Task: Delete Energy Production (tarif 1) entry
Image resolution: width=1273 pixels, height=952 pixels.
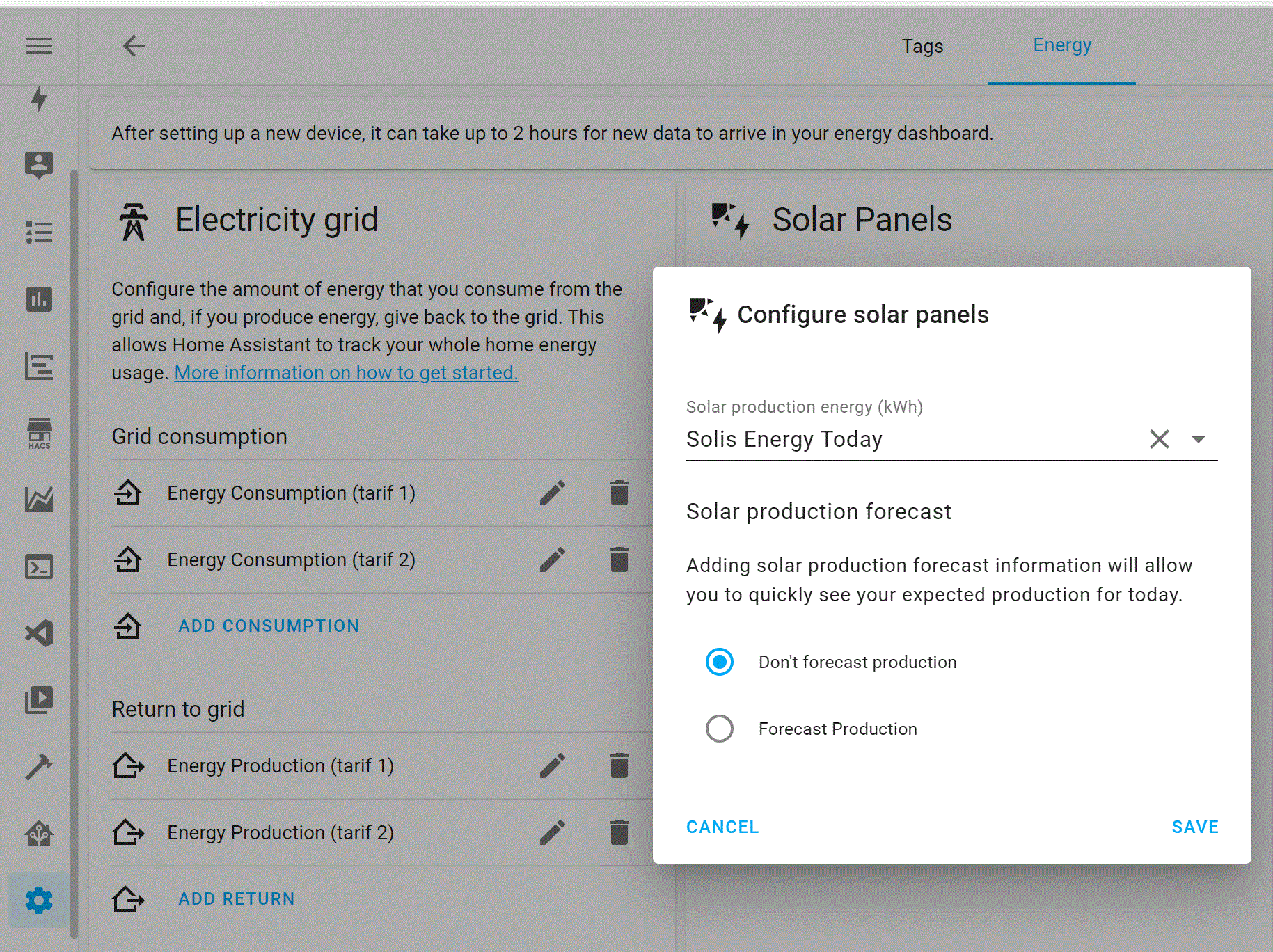Action: (x=619, y=765)
